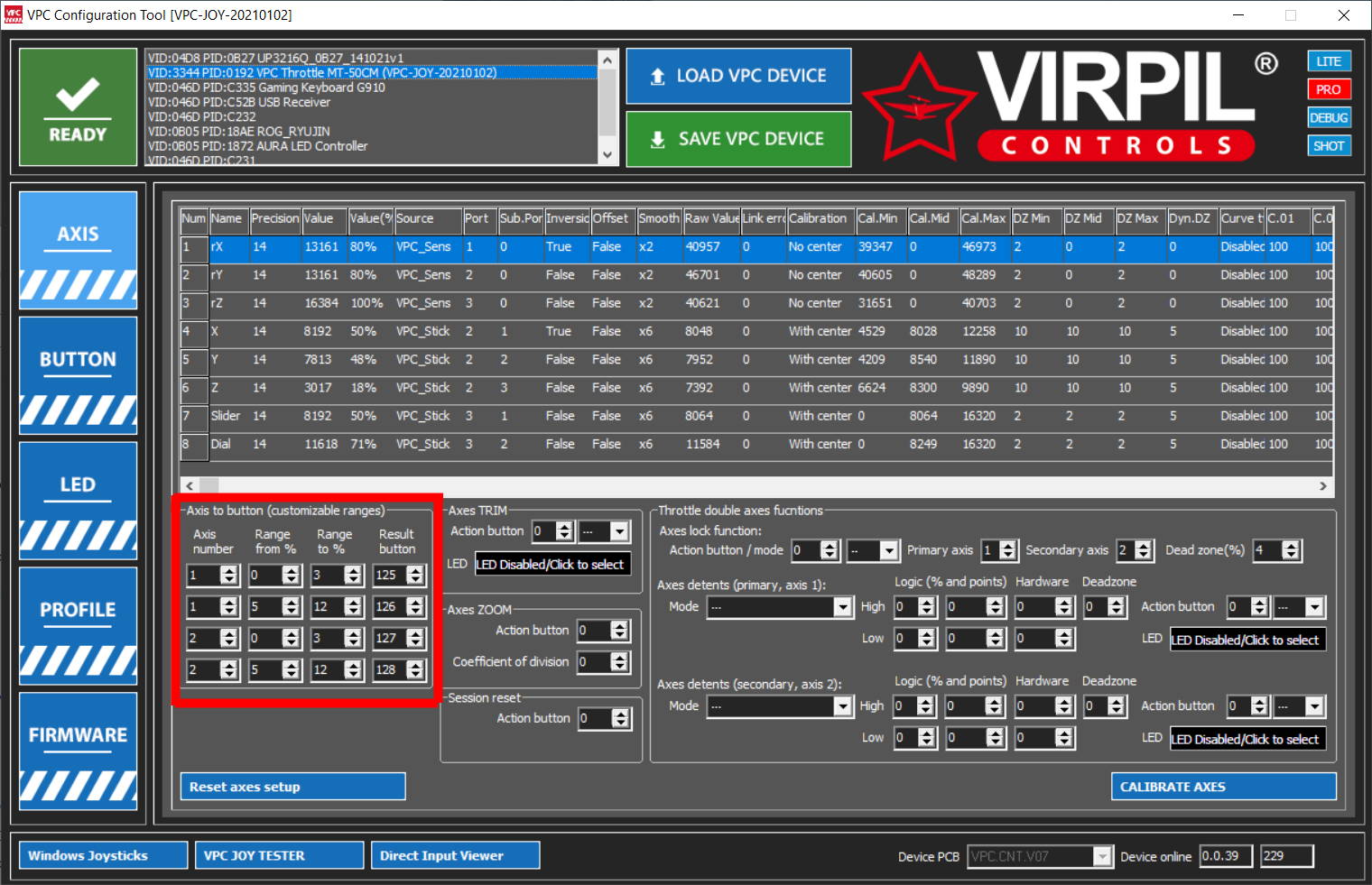Click Device online version field 0.0.39
Screen dimensions: 1372x885
click(x=1226, y=856)
